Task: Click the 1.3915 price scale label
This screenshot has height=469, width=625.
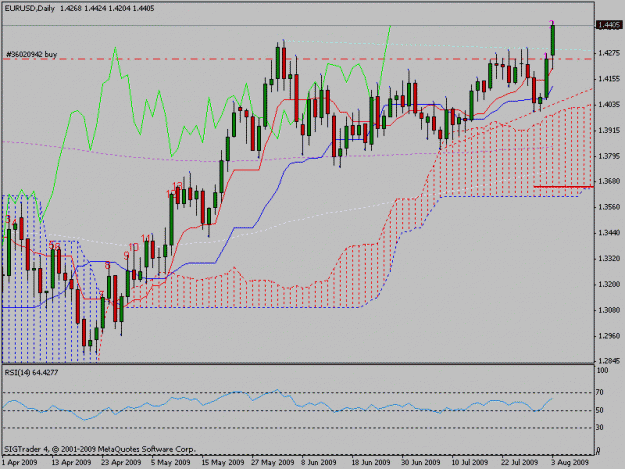Action: pyautogui.click(x=609, y=130)
